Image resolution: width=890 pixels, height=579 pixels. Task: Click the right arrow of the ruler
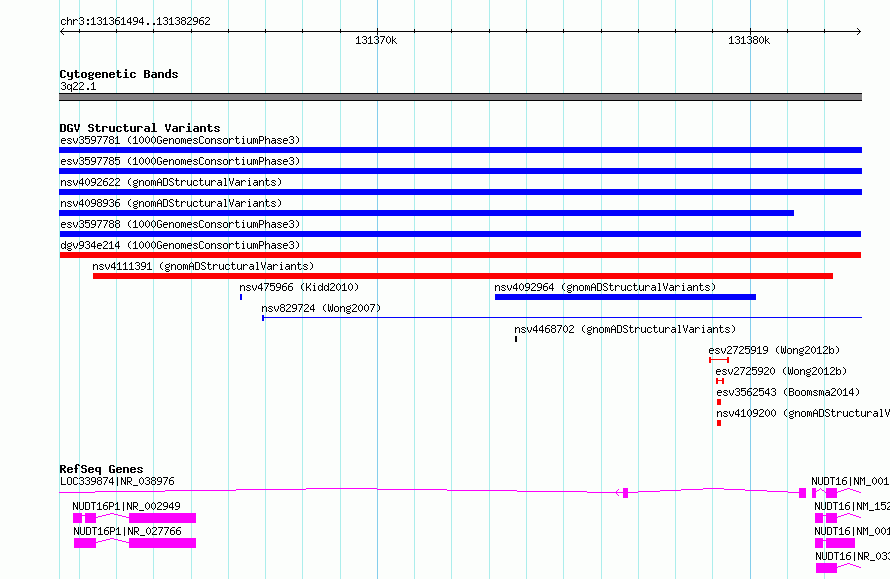[859, 31]
